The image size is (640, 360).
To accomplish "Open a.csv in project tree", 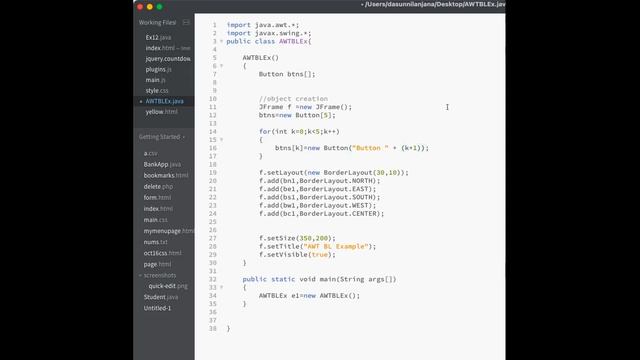I will [150, 153].
